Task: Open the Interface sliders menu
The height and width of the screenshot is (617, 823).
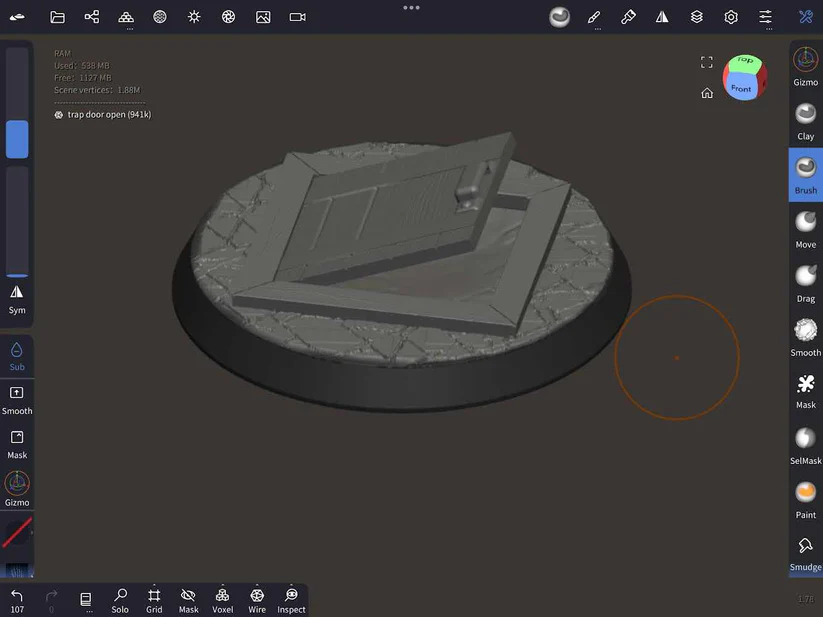Action: coord(765,17)
